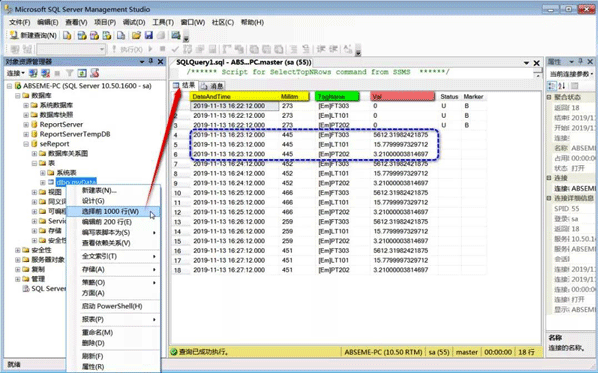Click the connect (连接) dropdown in Object Explorer

[x=16, y=73]
